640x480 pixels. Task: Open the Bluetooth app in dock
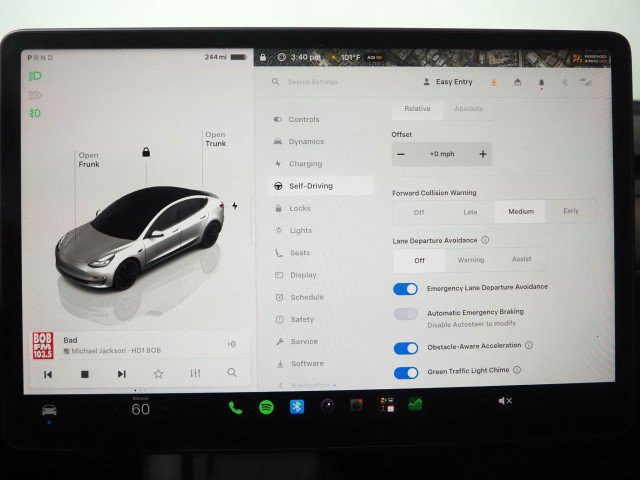click(297, 407)
